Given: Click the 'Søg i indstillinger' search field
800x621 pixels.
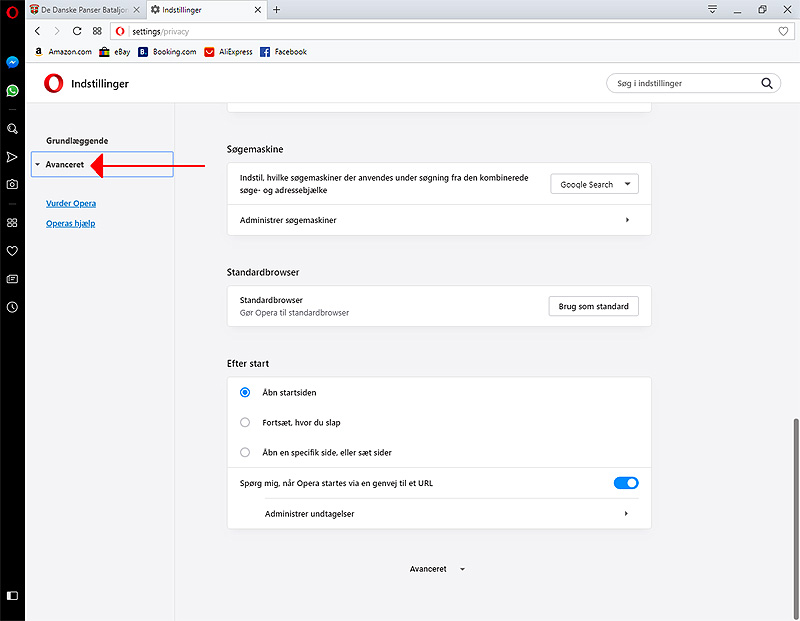Looking at the screenshot, I should (685, 84).
